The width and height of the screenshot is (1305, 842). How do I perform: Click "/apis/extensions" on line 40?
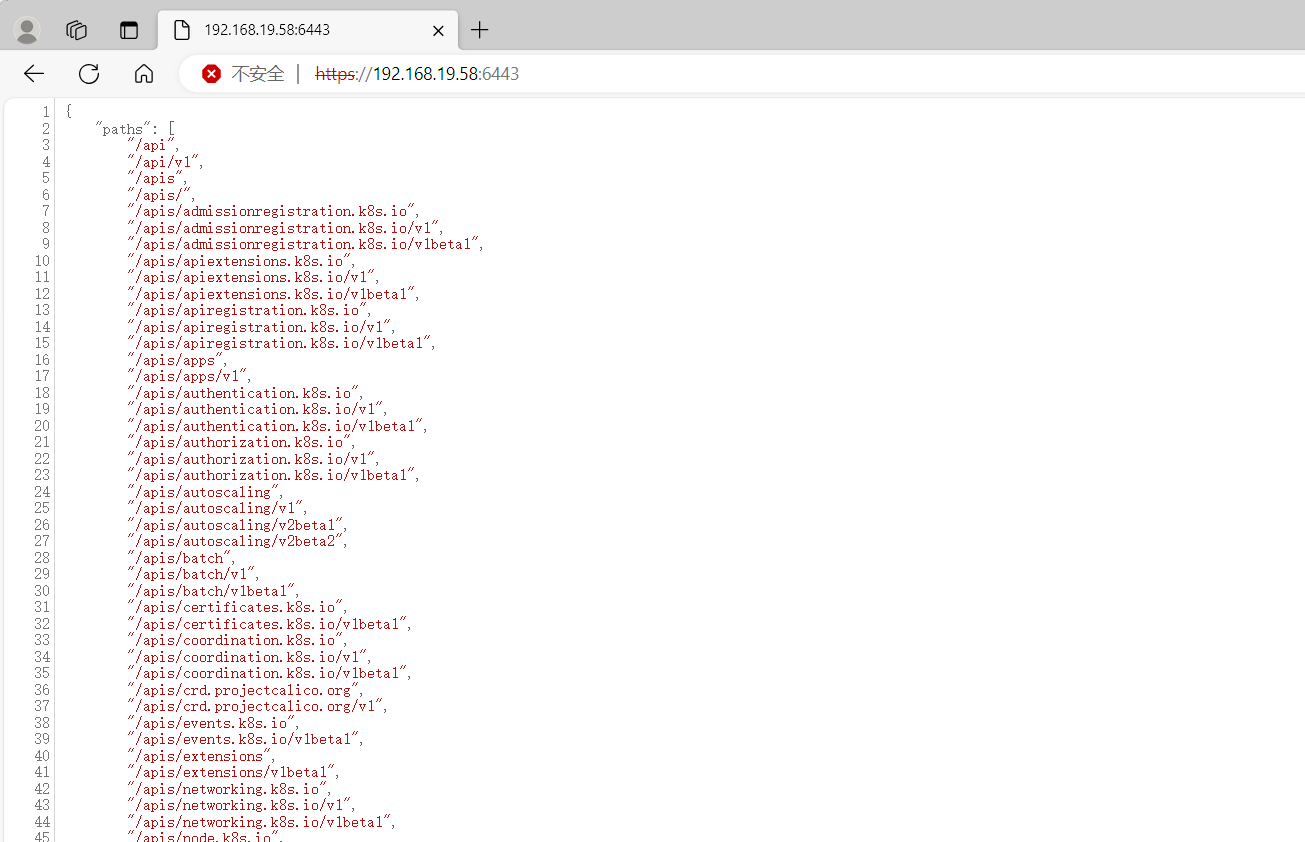[x=200, y=756]
